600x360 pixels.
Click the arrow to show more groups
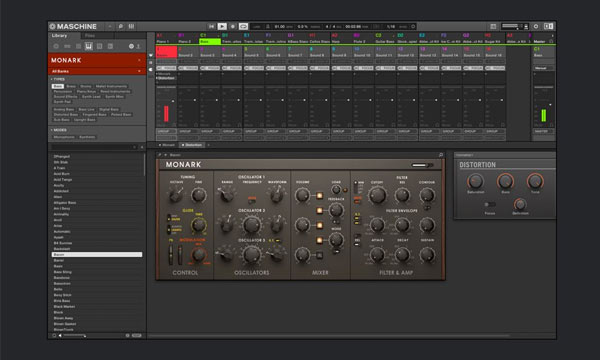(x=552, y=36)
